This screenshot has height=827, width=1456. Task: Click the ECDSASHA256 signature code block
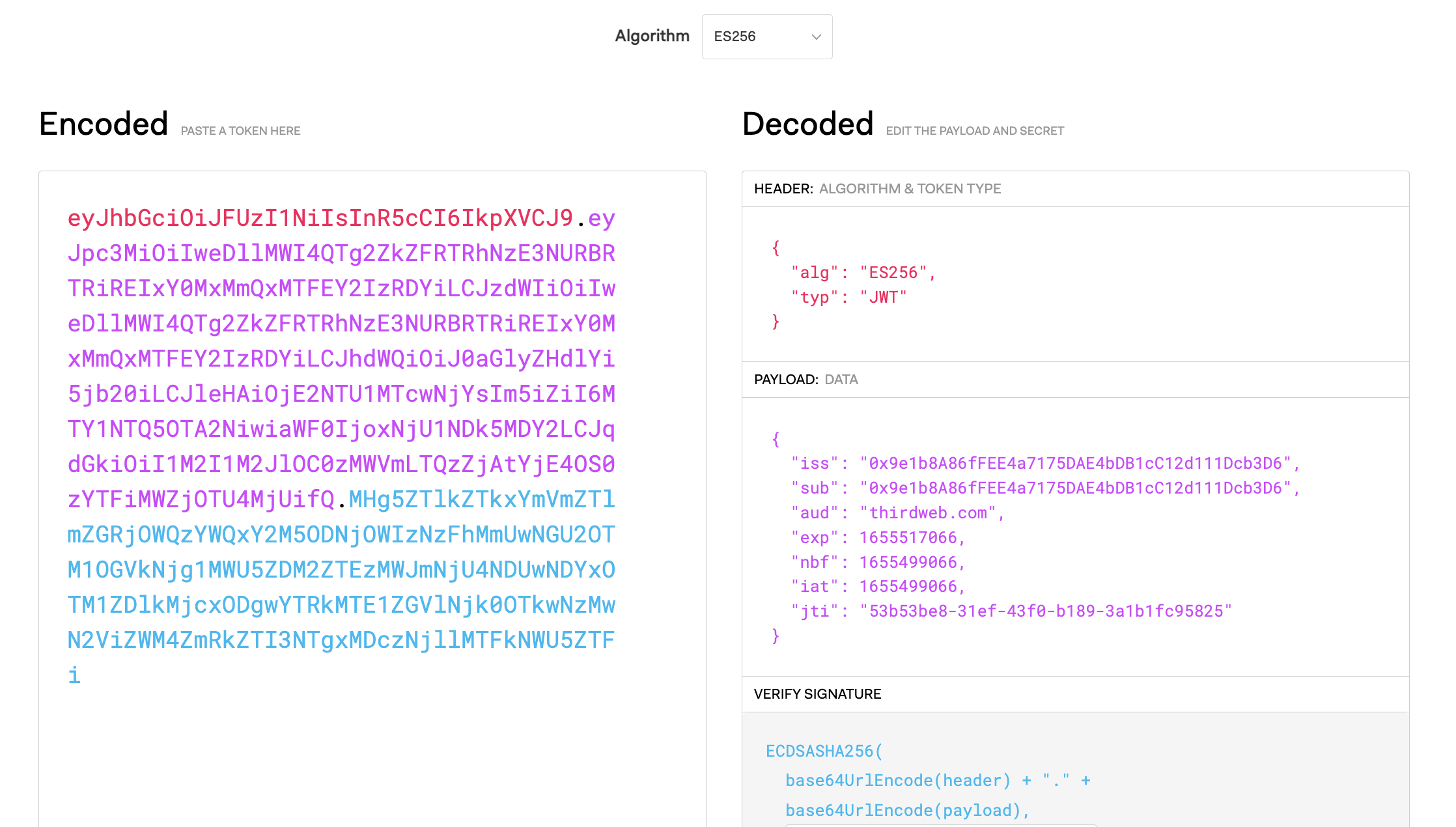(823, 750)
